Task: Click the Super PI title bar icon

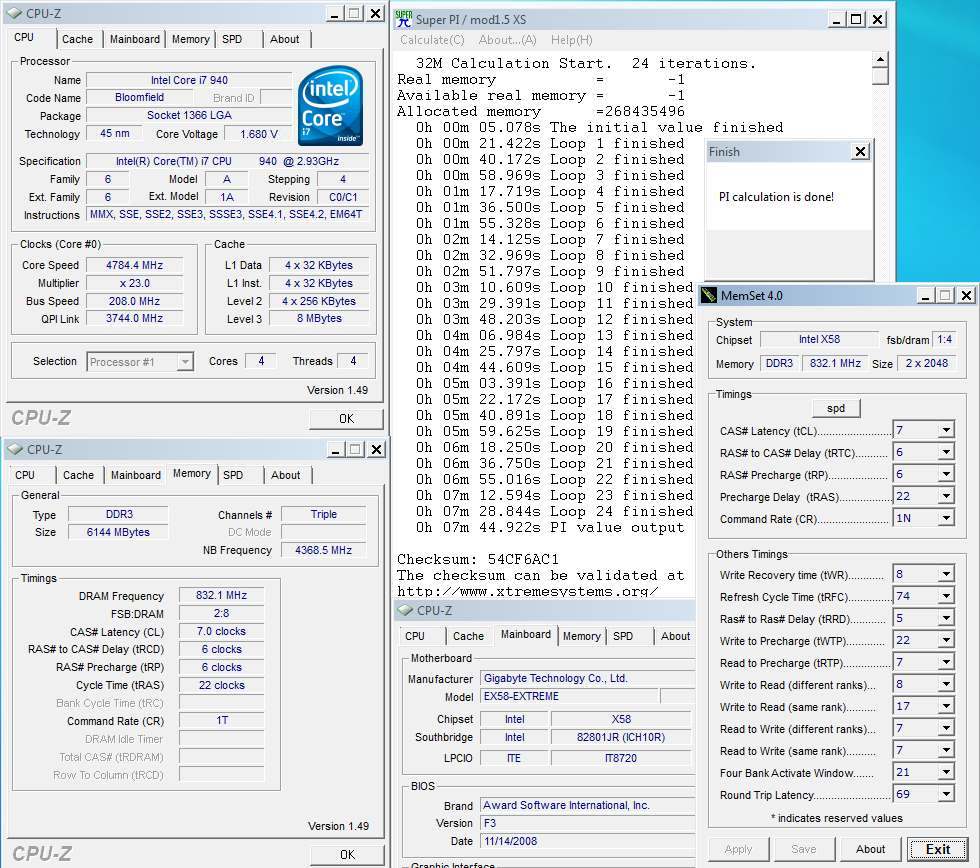Action: pyautogui.click(x=404, y=19)
